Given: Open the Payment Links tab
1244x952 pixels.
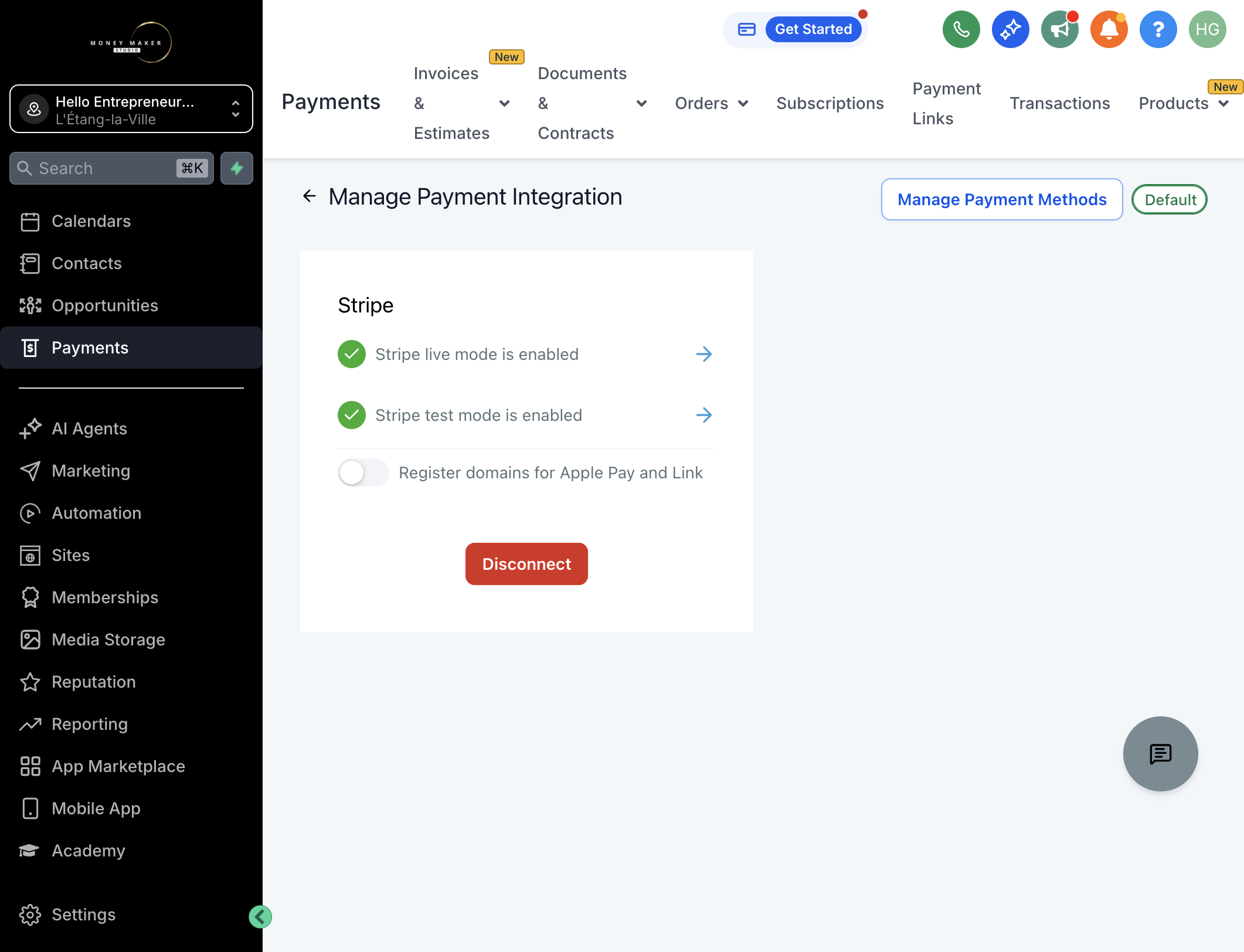Looking at the screenshot, I should [x=946, y=103].
